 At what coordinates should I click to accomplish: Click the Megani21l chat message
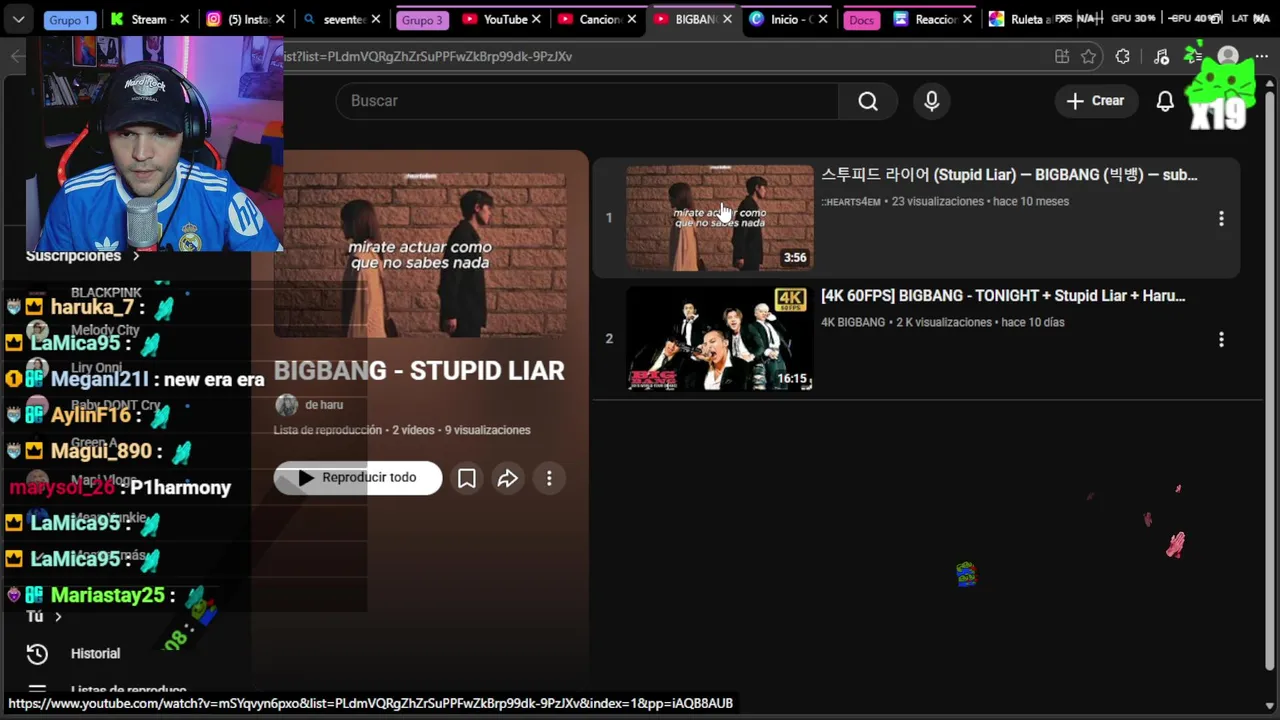135,380
